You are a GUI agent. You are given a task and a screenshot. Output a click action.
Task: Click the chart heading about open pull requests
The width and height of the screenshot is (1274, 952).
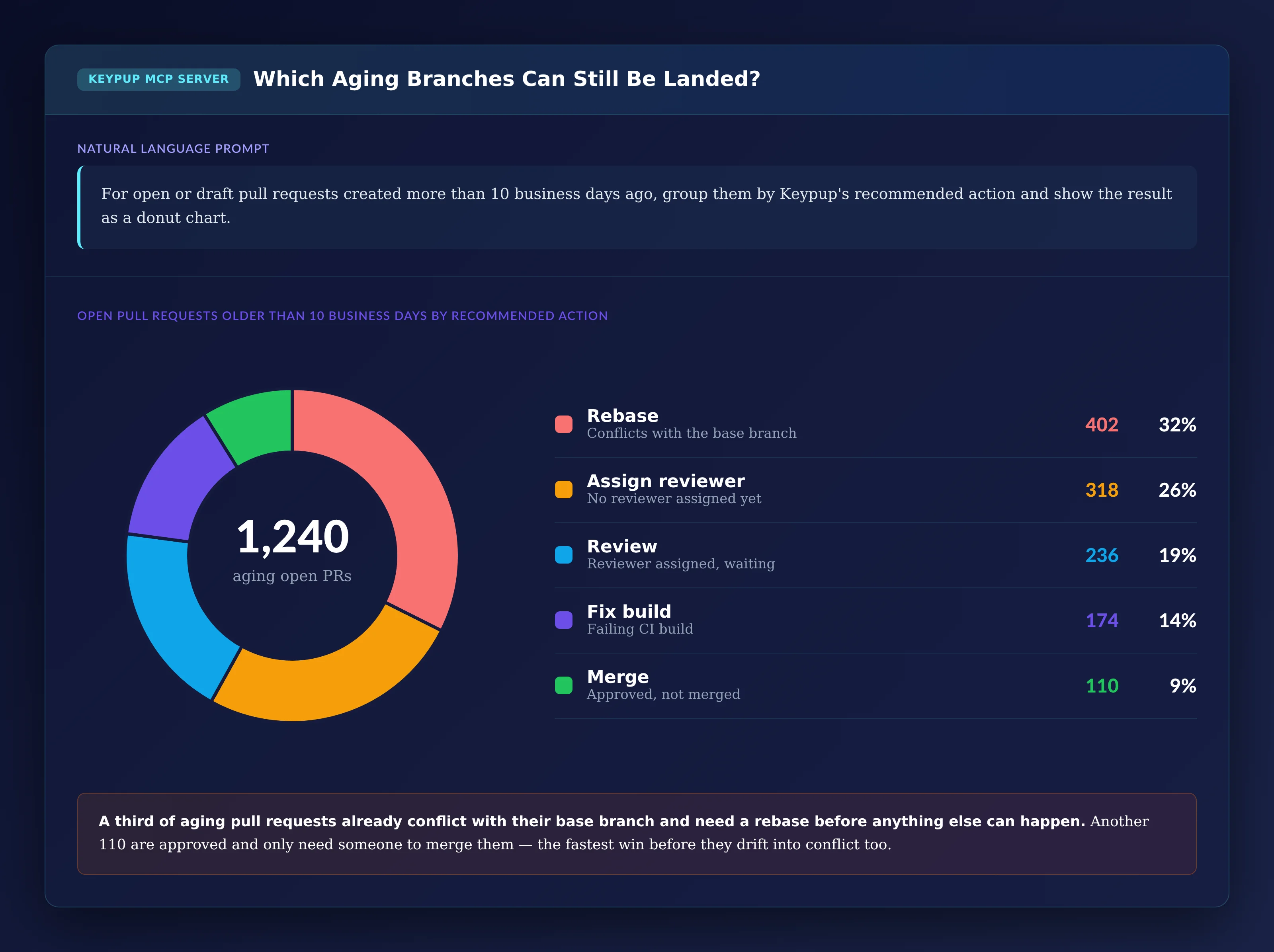[x=343, y=316]
